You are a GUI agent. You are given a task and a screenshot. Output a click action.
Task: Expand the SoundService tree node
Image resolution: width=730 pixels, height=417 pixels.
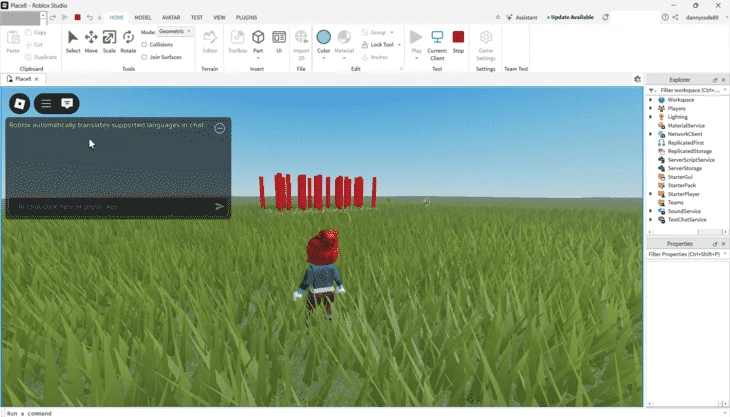[651, 211]
